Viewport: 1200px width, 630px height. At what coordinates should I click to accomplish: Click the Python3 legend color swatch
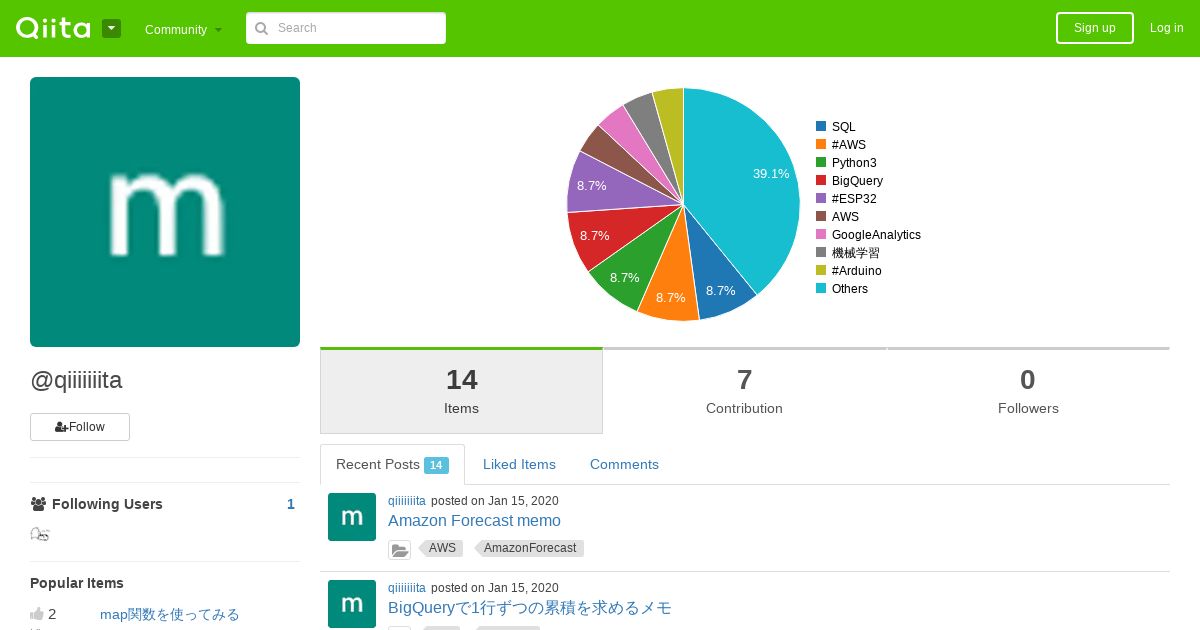821,163
